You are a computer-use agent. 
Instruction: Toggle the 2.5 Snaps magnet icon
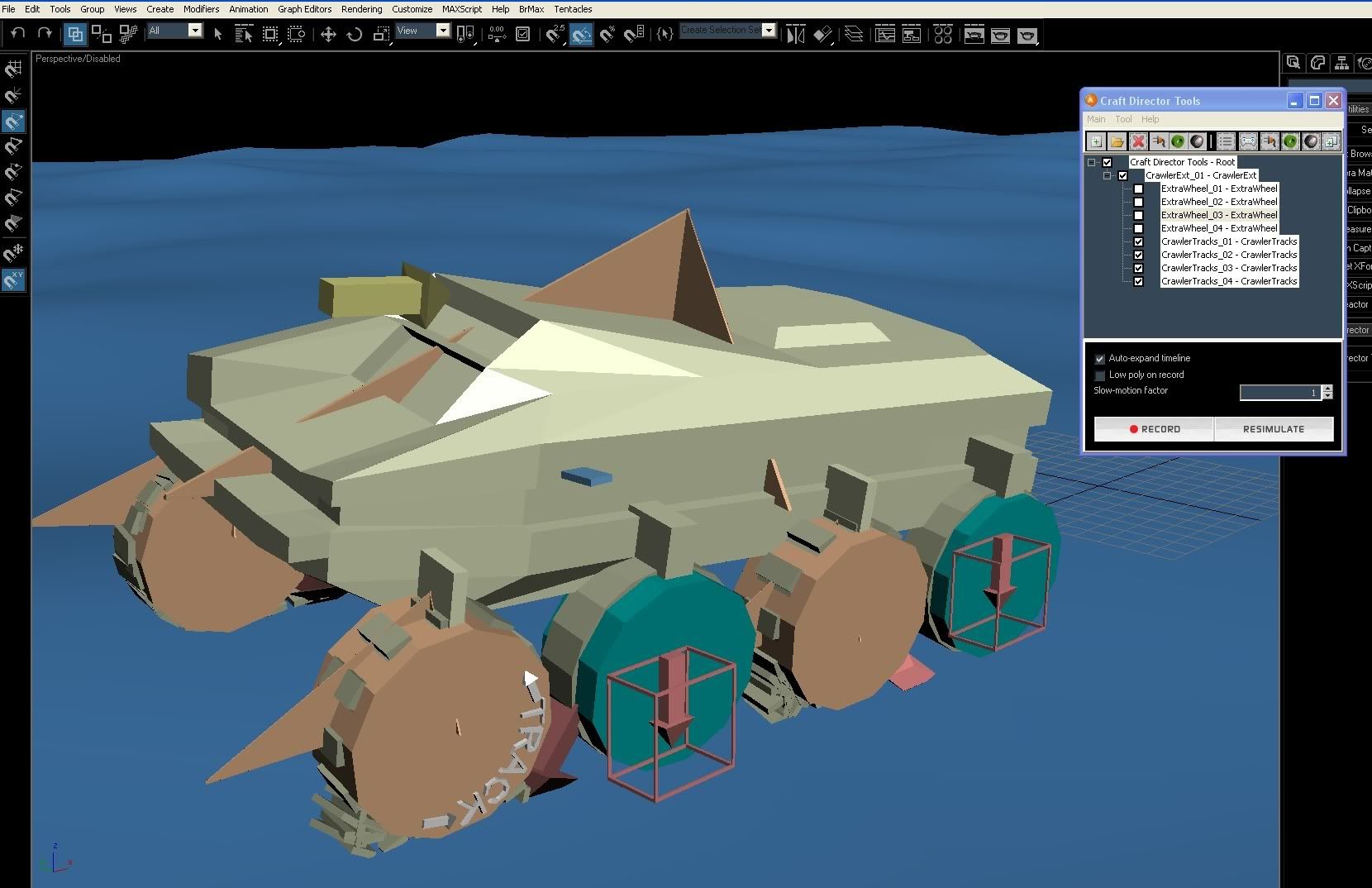[555, 34]
